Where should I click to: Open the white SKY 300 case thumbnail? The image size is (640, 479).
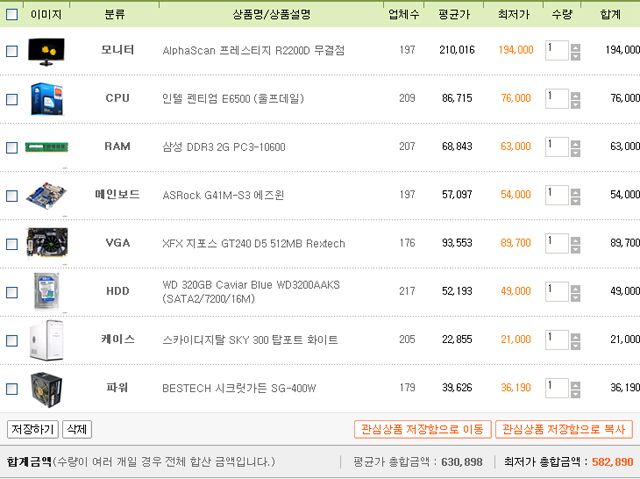click(x=47, y=340)
